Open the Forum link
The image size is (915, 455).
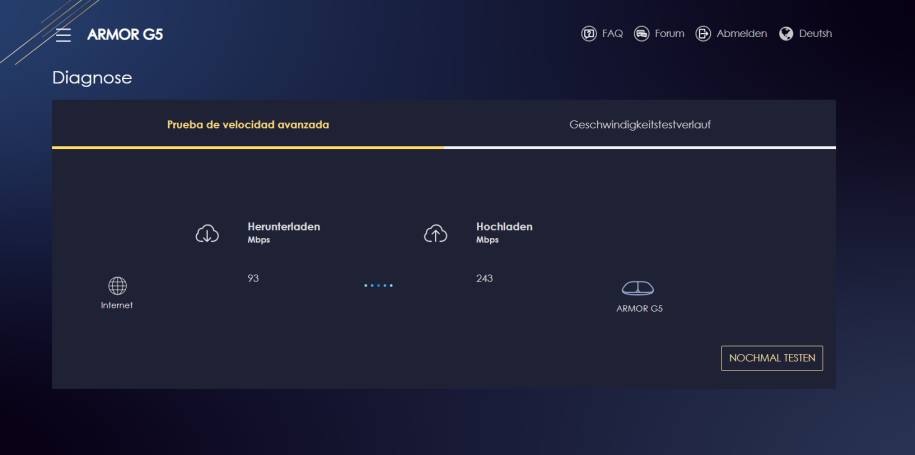[669, 34]
